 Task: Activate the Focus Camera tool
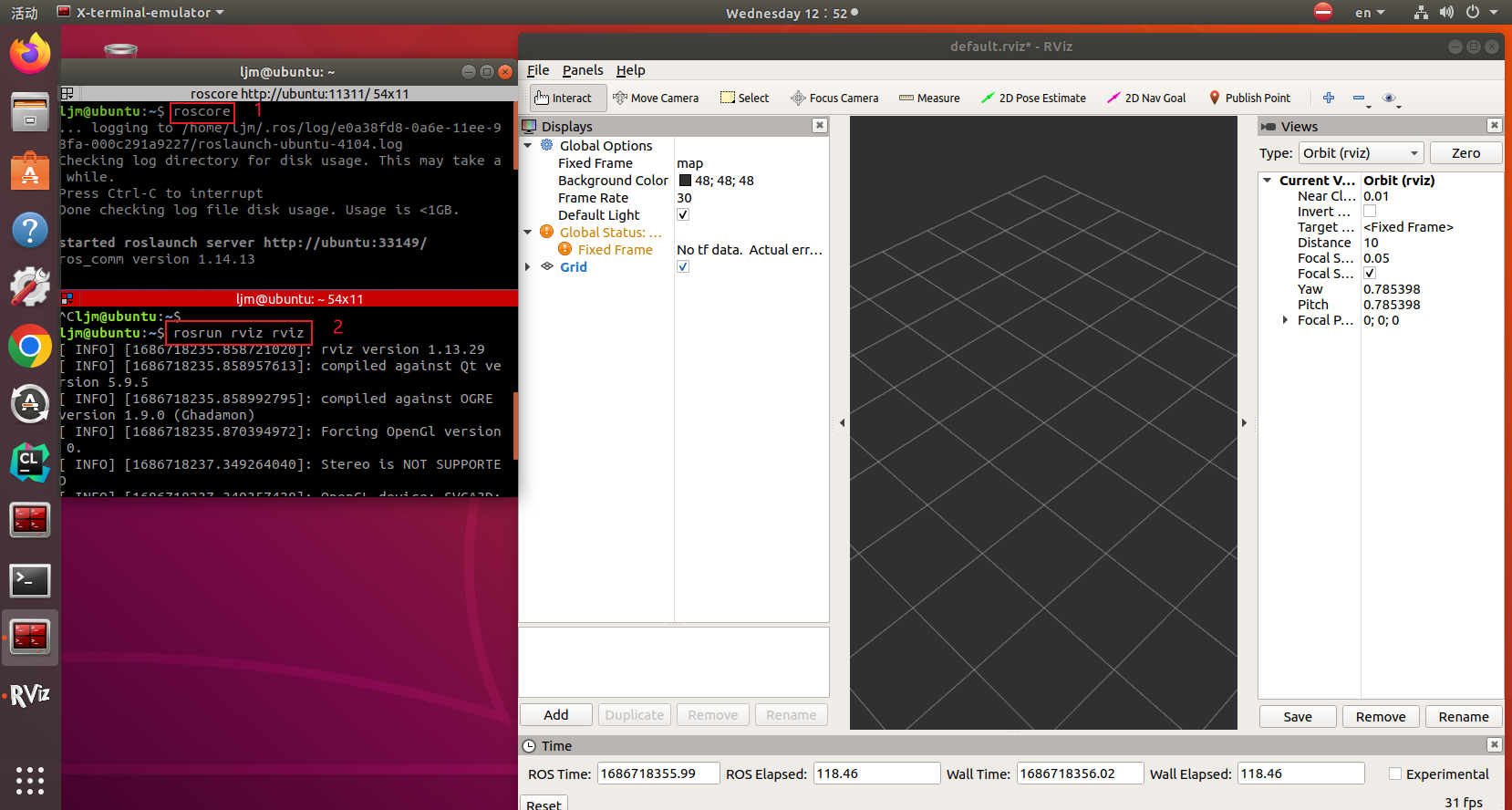834,98
